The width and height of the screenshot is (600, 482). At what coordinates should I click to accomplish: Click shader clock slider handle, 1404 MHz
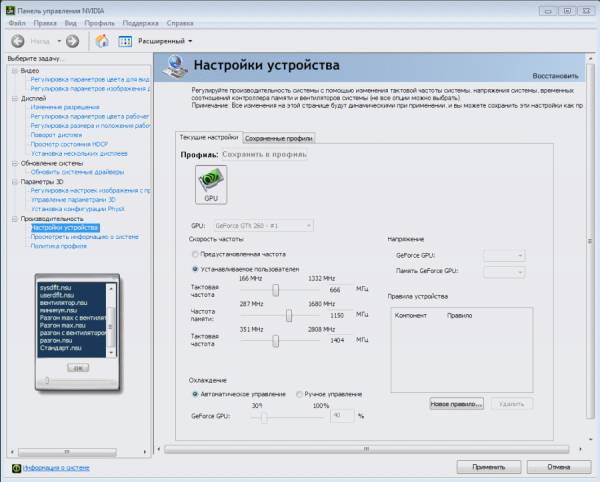pos(276,341)
